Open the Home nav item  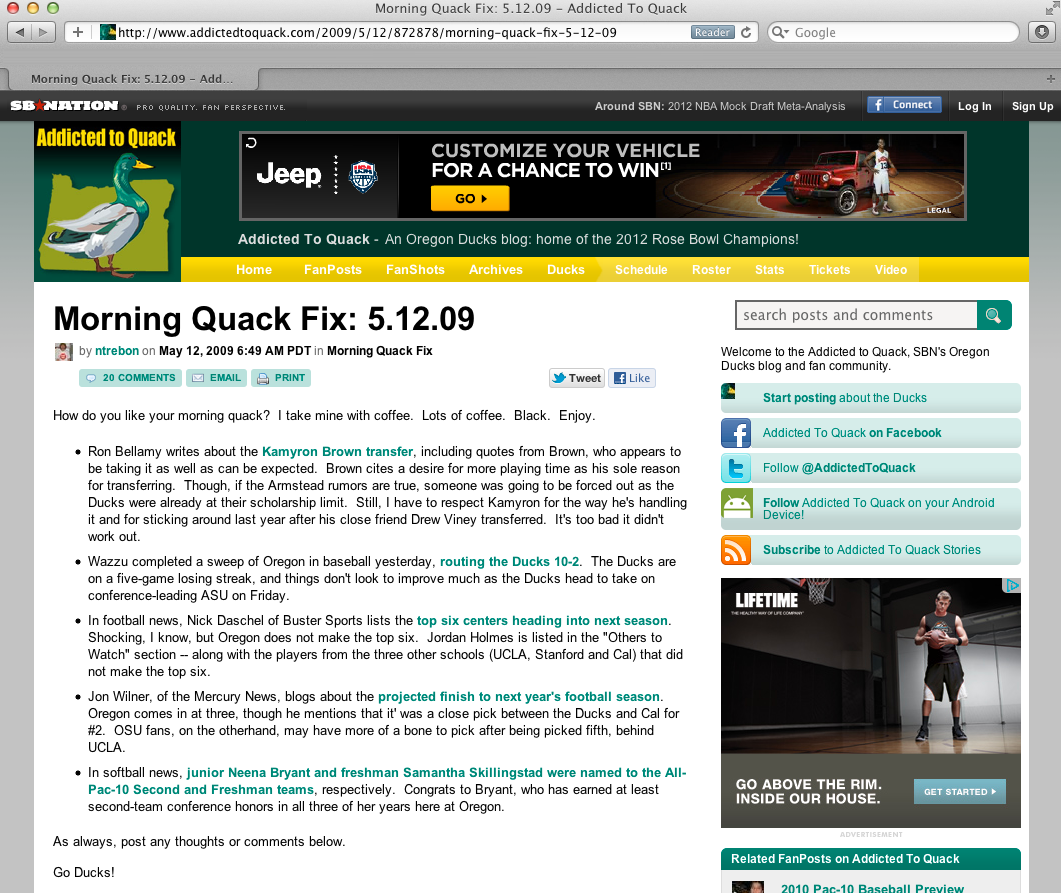coord(254,269)
